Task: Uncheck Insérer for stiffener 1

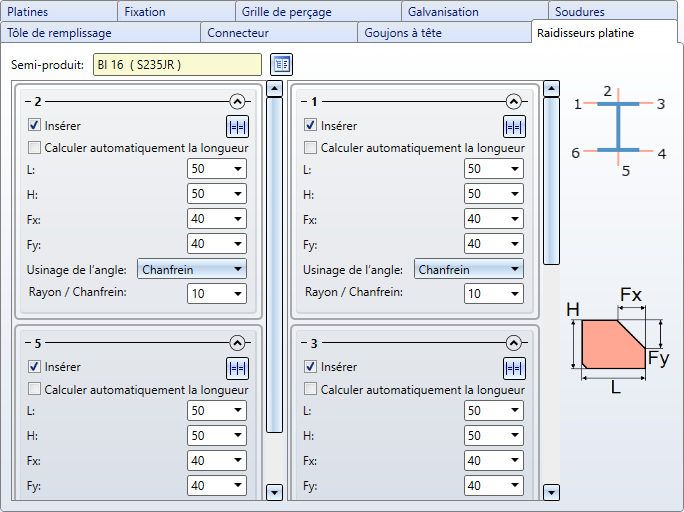Action: point(311,125)
